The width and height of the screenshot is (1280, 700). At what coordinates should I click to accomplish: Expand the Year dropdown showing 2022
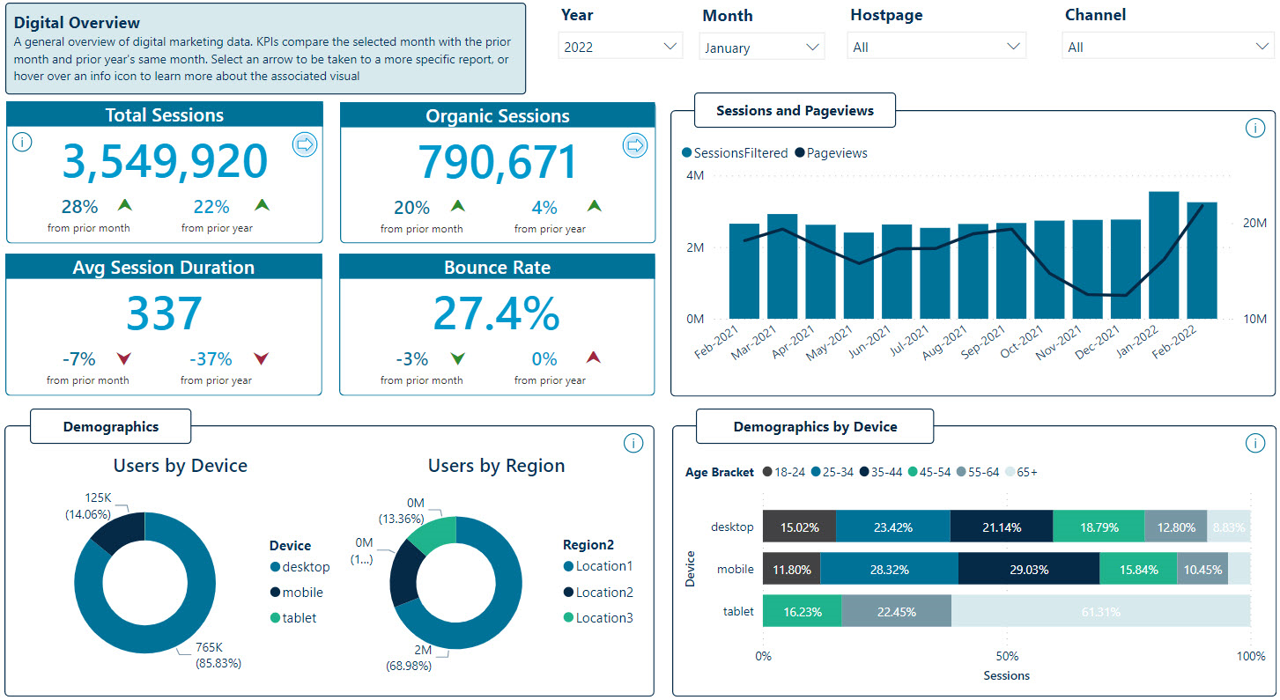[x=620, y=47]
